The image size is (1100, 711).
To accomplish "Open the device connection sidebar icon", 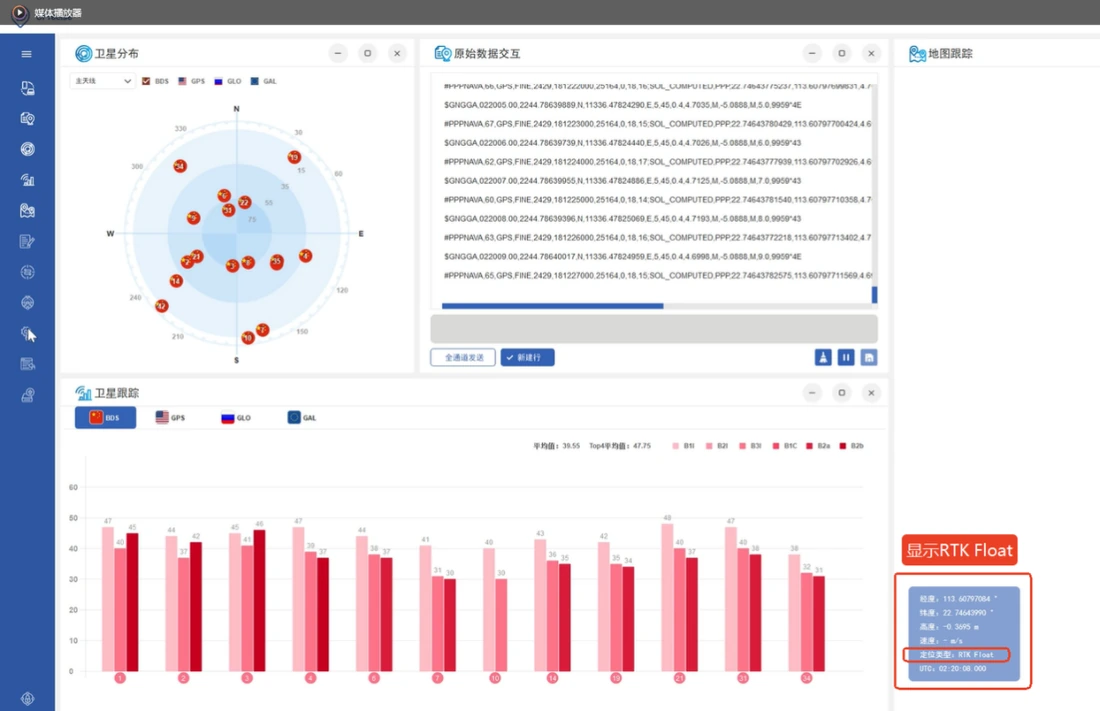I will (27, 88).
